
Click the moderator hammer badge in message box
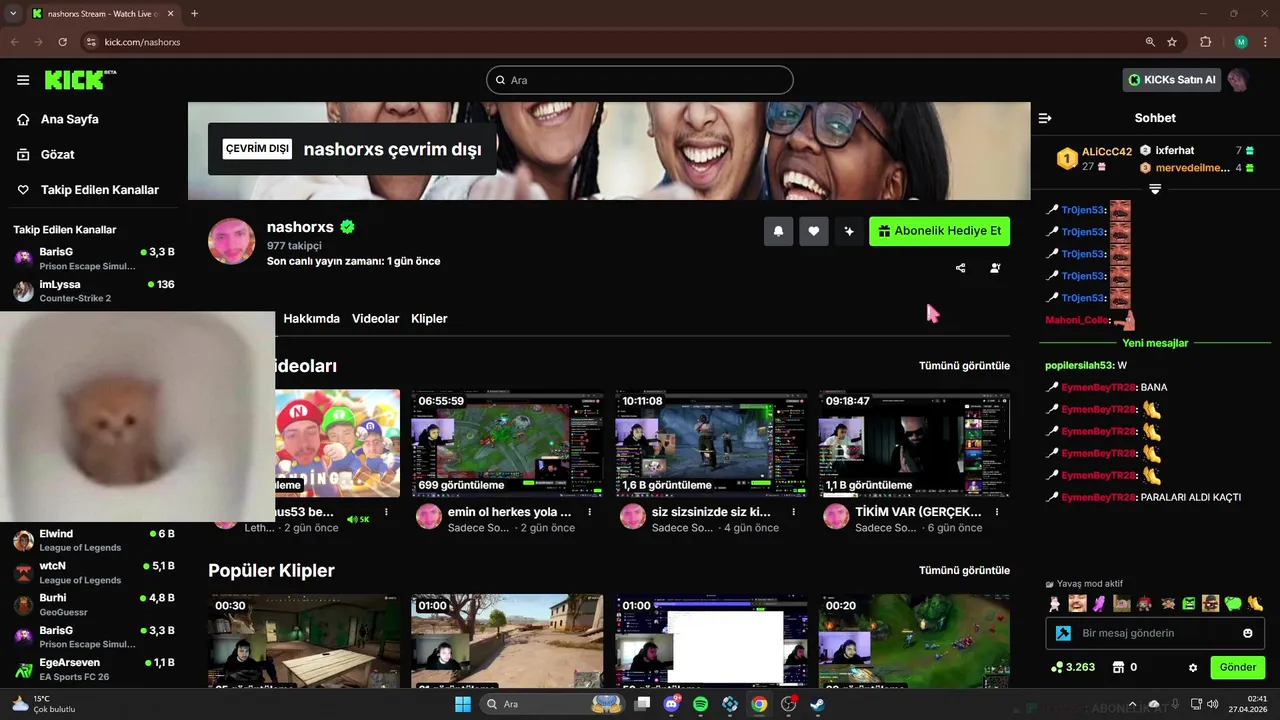(1064, 633)
